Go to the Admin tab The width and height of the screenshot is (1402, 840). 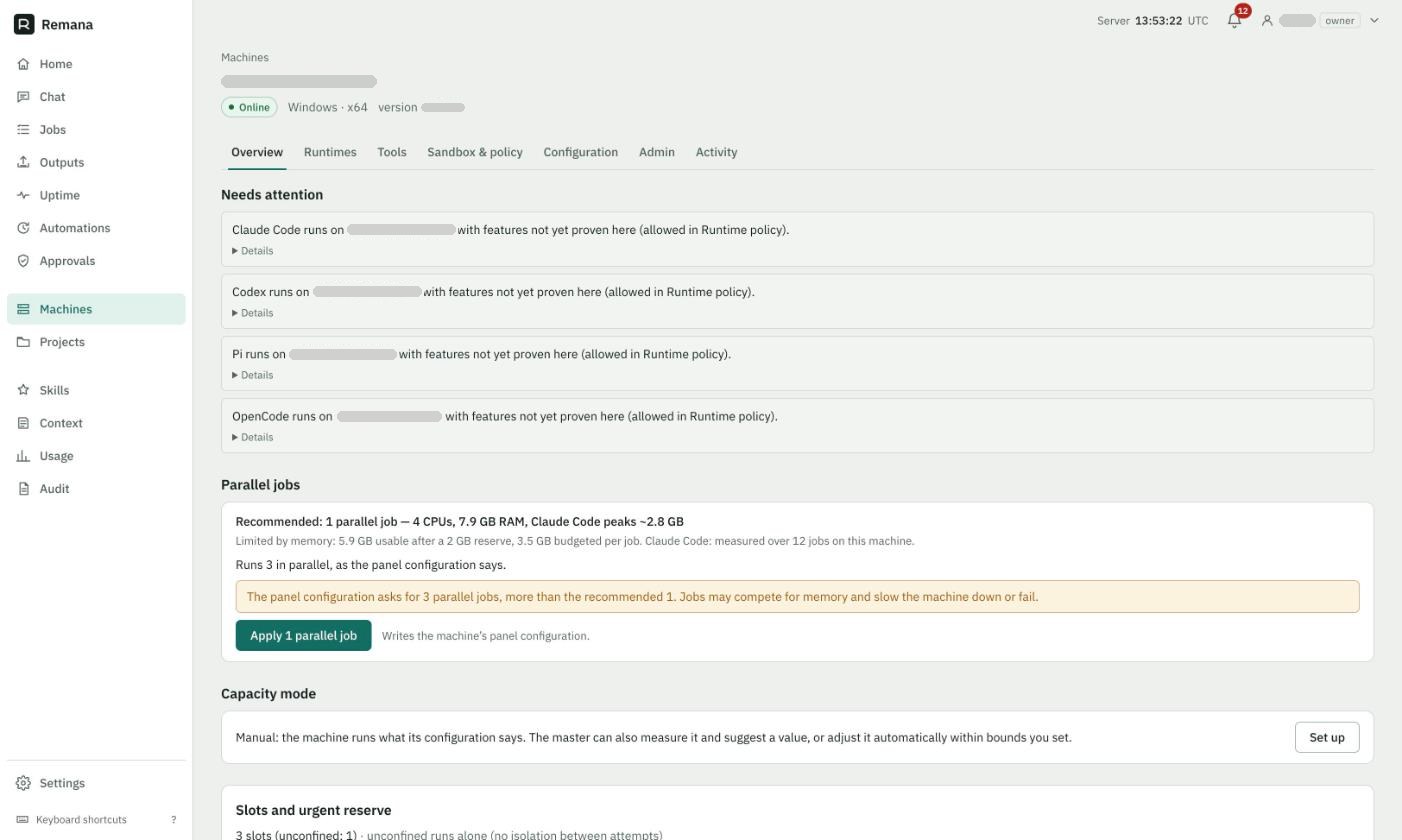(x=657, y=152)
